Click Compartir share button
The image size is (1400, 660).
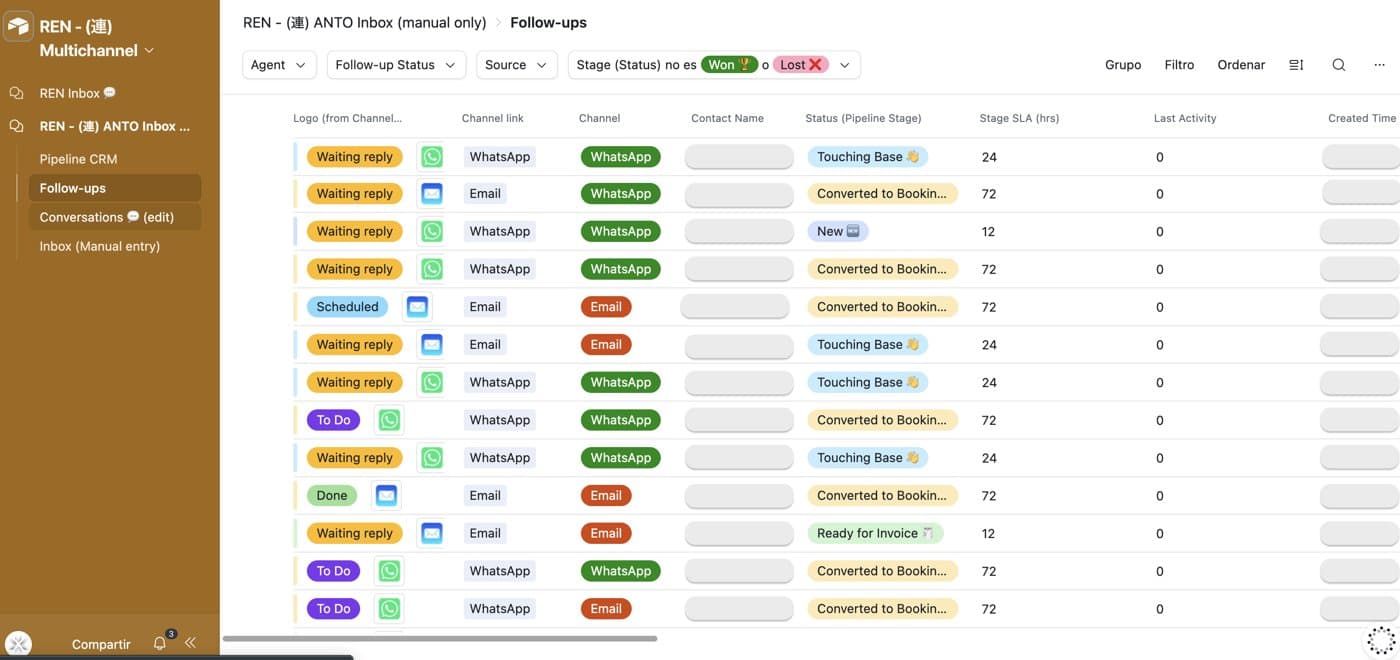101,644
